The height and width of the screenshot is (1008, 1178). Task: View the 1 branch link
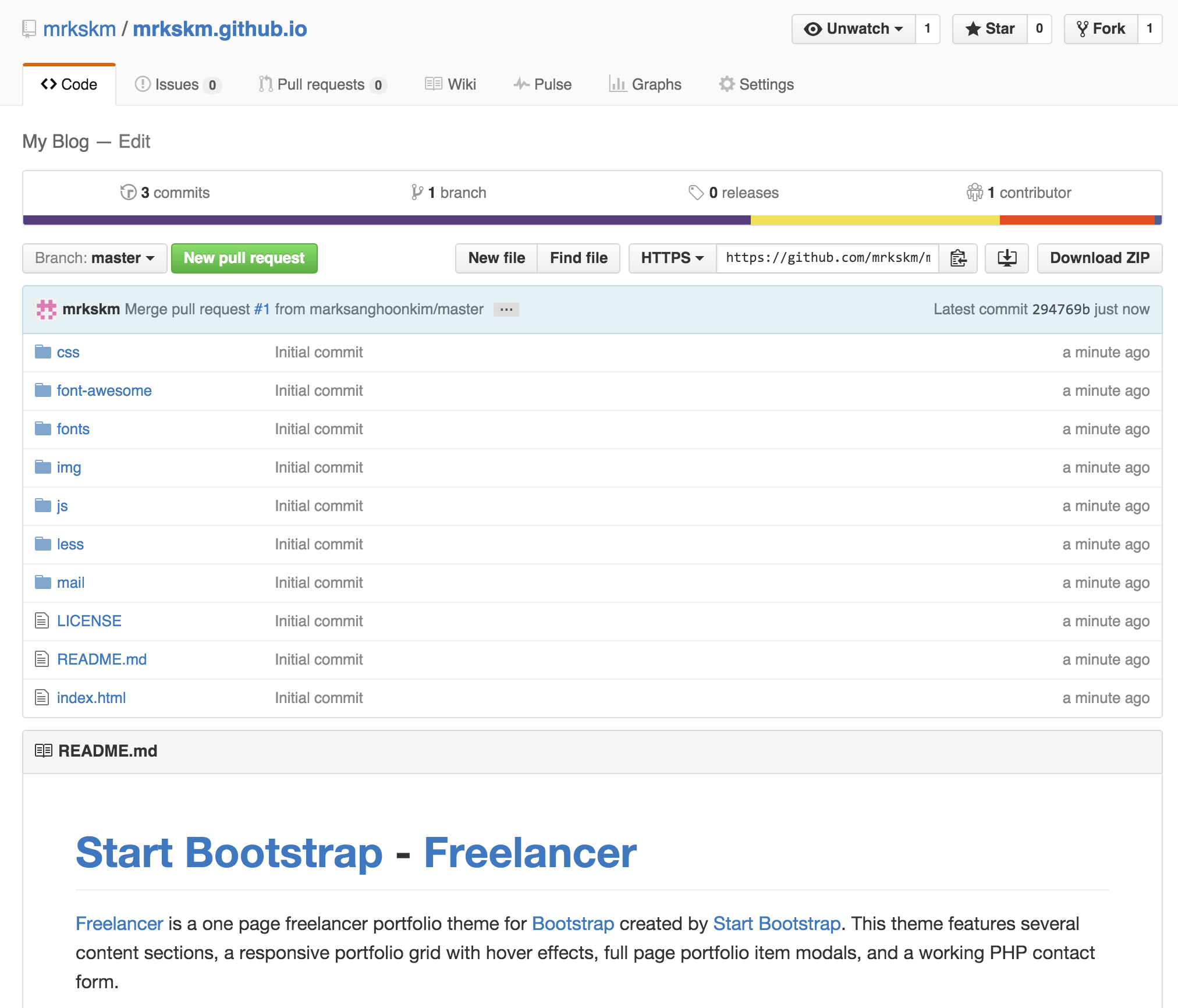pyautogui.click(x=449, y=192)
